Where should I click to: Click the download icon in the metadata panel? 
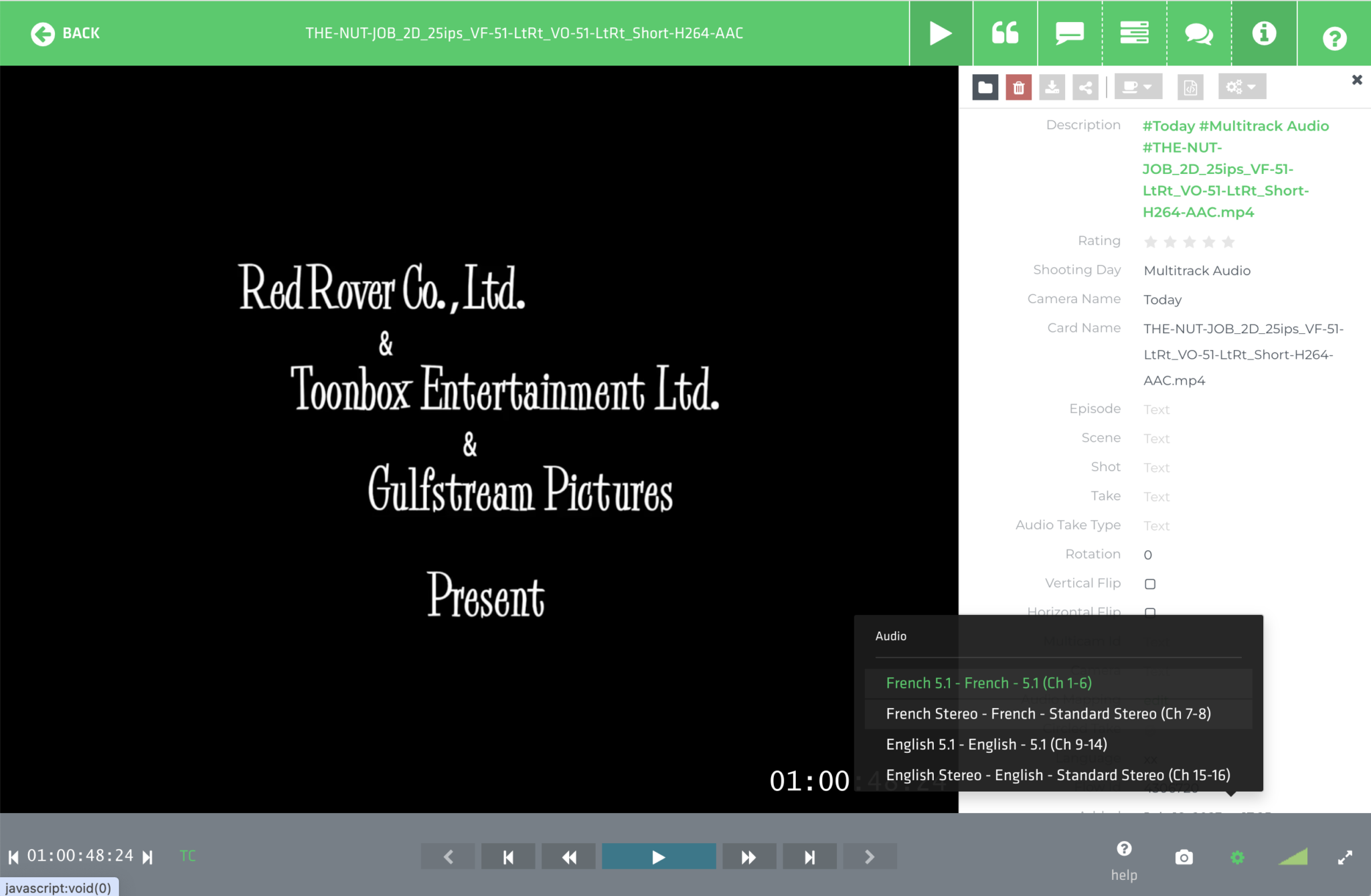pyautogui.click(x=1052, y=86)
